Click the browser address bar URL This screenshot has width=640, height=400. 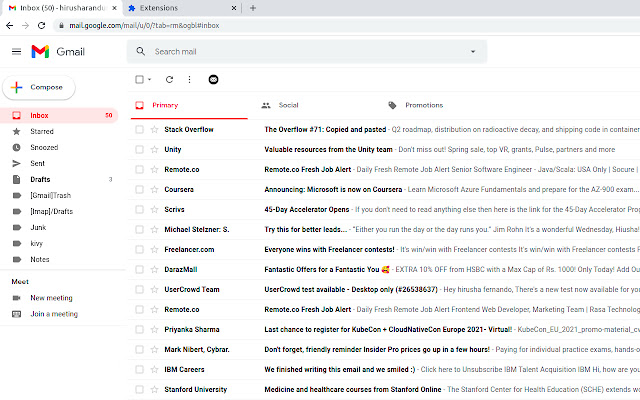click(x=144, y=25)
